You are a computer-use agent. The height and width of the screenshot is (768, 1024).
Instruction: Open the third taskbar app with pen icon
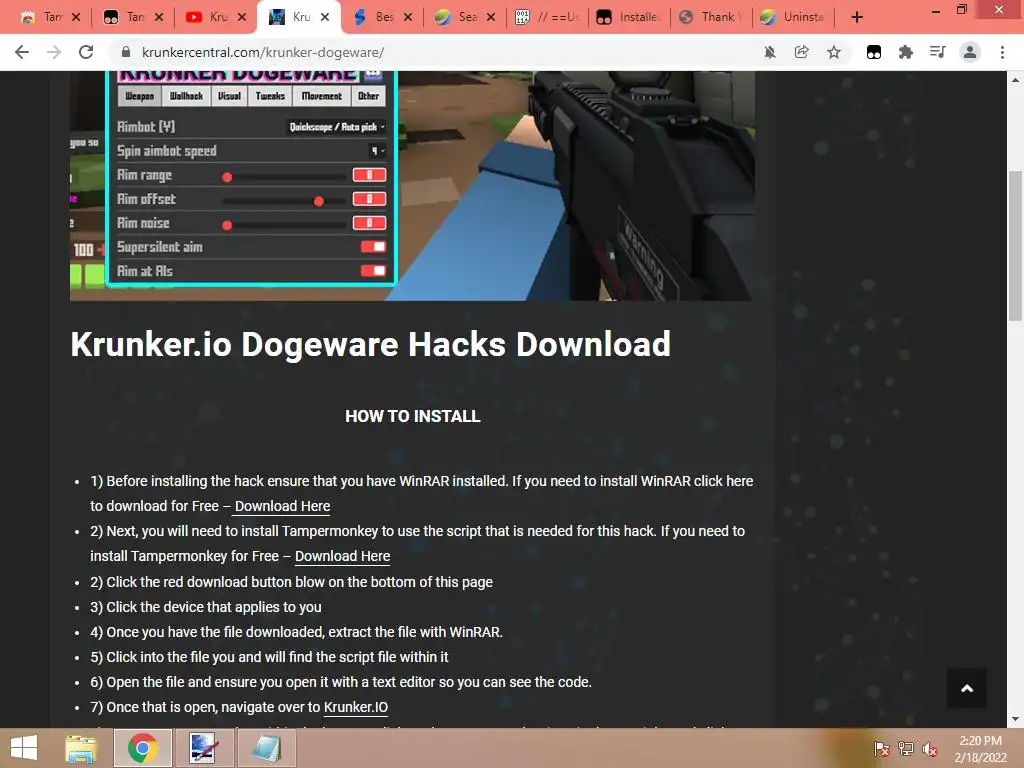point(204,748)
